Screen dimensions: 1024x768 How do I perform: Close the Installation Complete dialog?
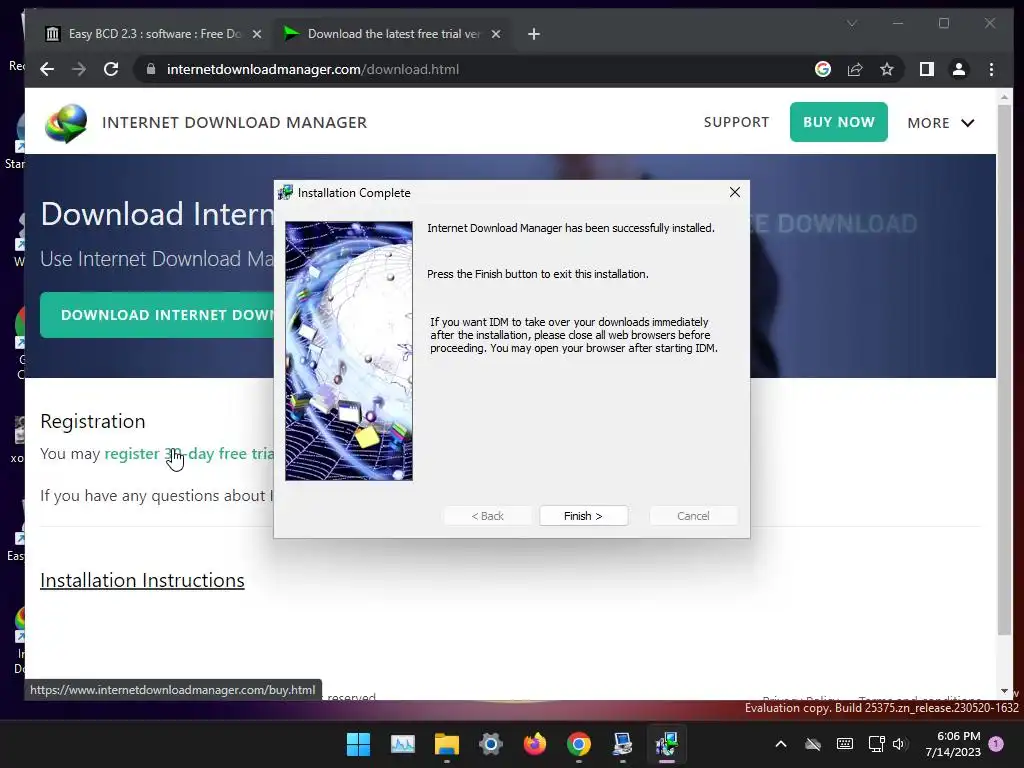pos(735,192)
